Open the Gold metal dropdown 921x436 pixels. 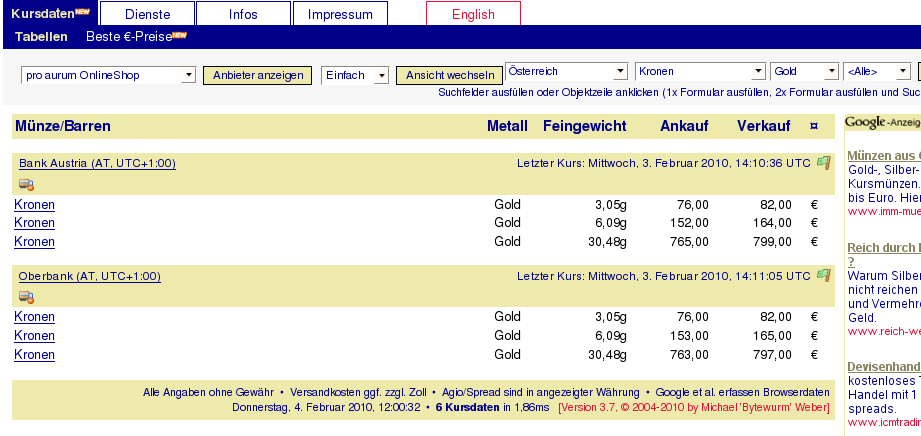[804, 71]
